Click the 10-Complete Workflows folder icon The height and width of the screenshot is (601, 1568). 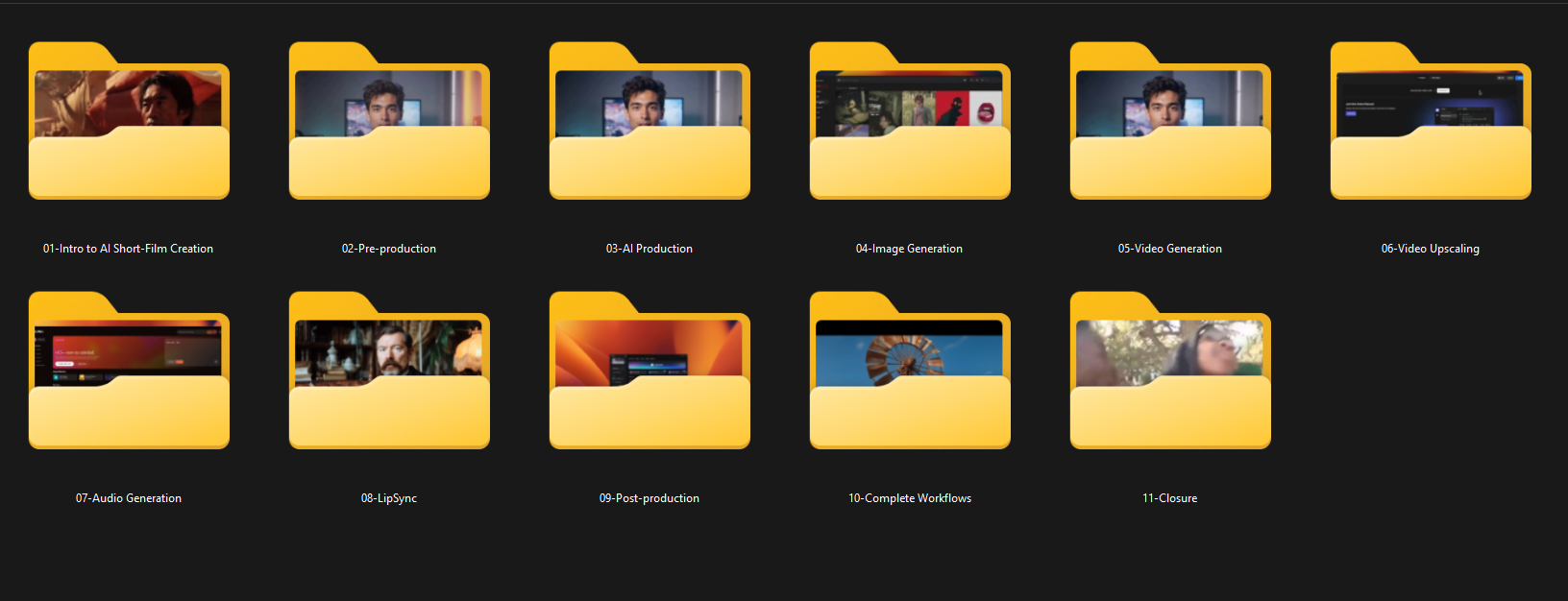click(910, 372)
